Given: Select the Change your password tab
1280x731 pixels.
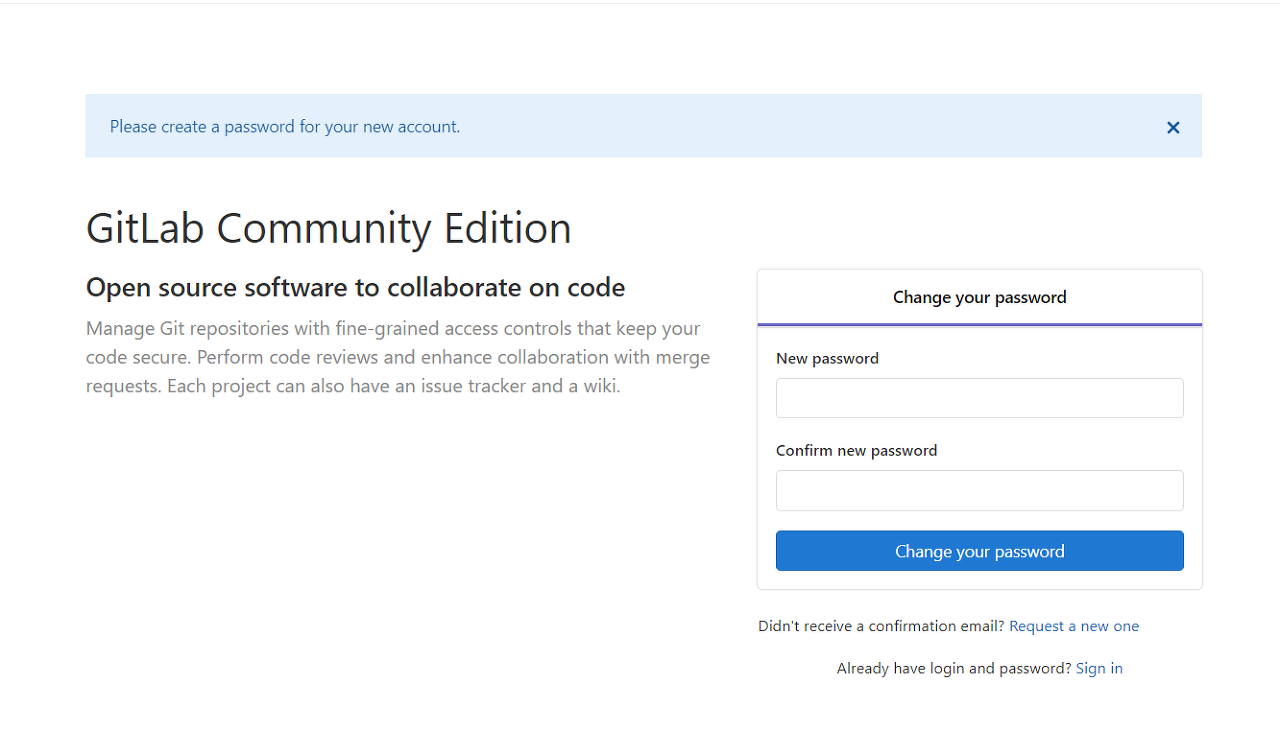Looking at the screenshot, I should pos(979,297).
